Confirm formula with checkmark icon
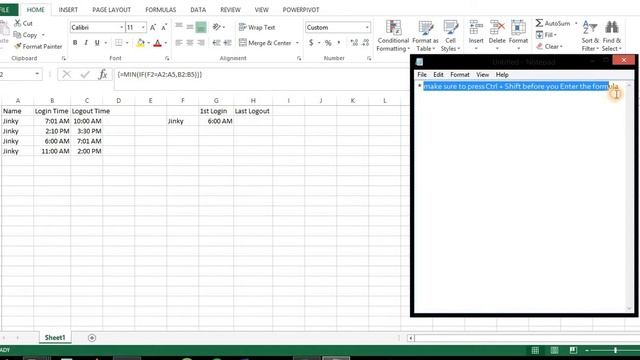Image resolution: width=640 pixels, height=360 pixels. click(85, 74)
